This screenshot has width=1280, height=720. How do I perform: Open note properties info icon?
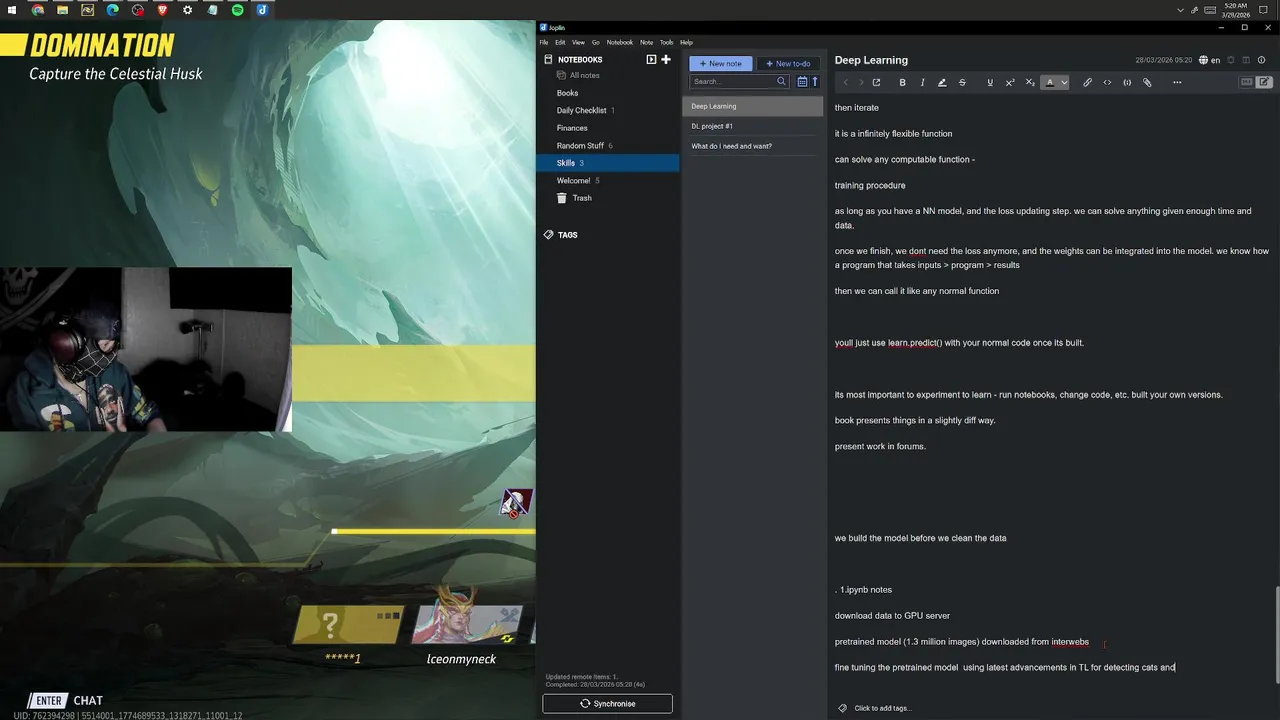(1263, 60)
